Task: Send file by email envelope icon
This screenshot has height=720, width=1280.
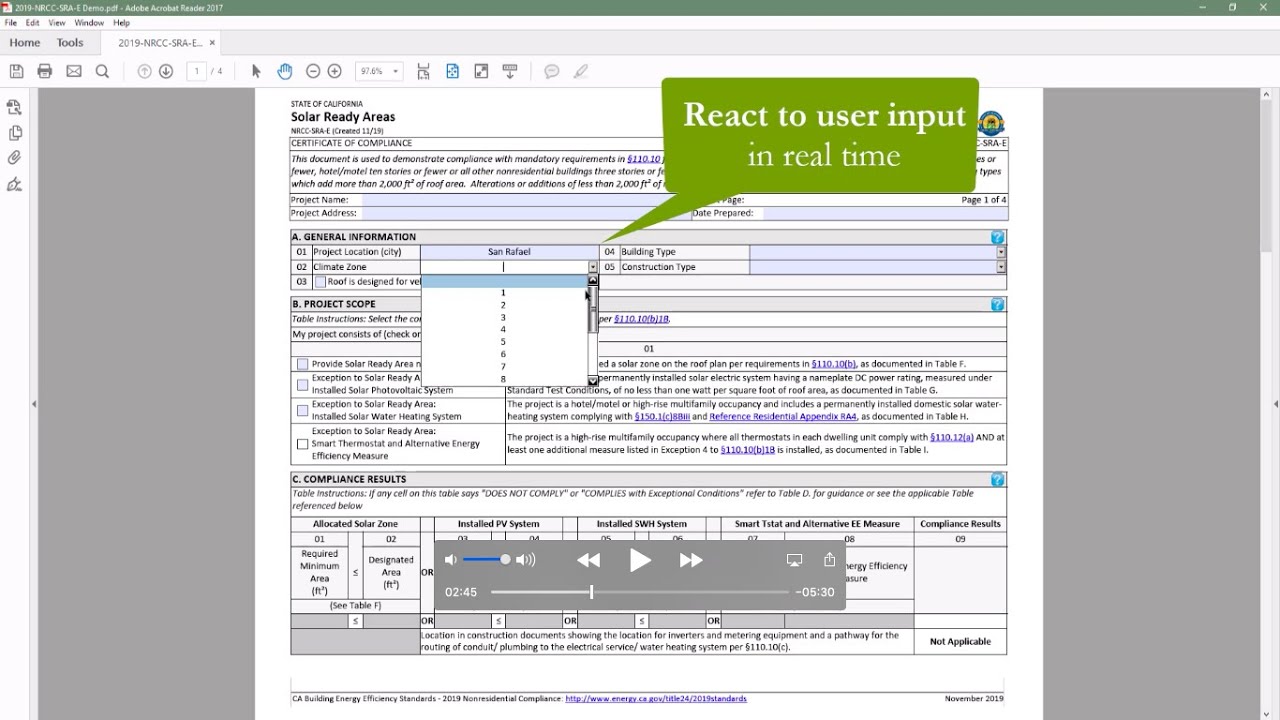Action: point(73,71)
